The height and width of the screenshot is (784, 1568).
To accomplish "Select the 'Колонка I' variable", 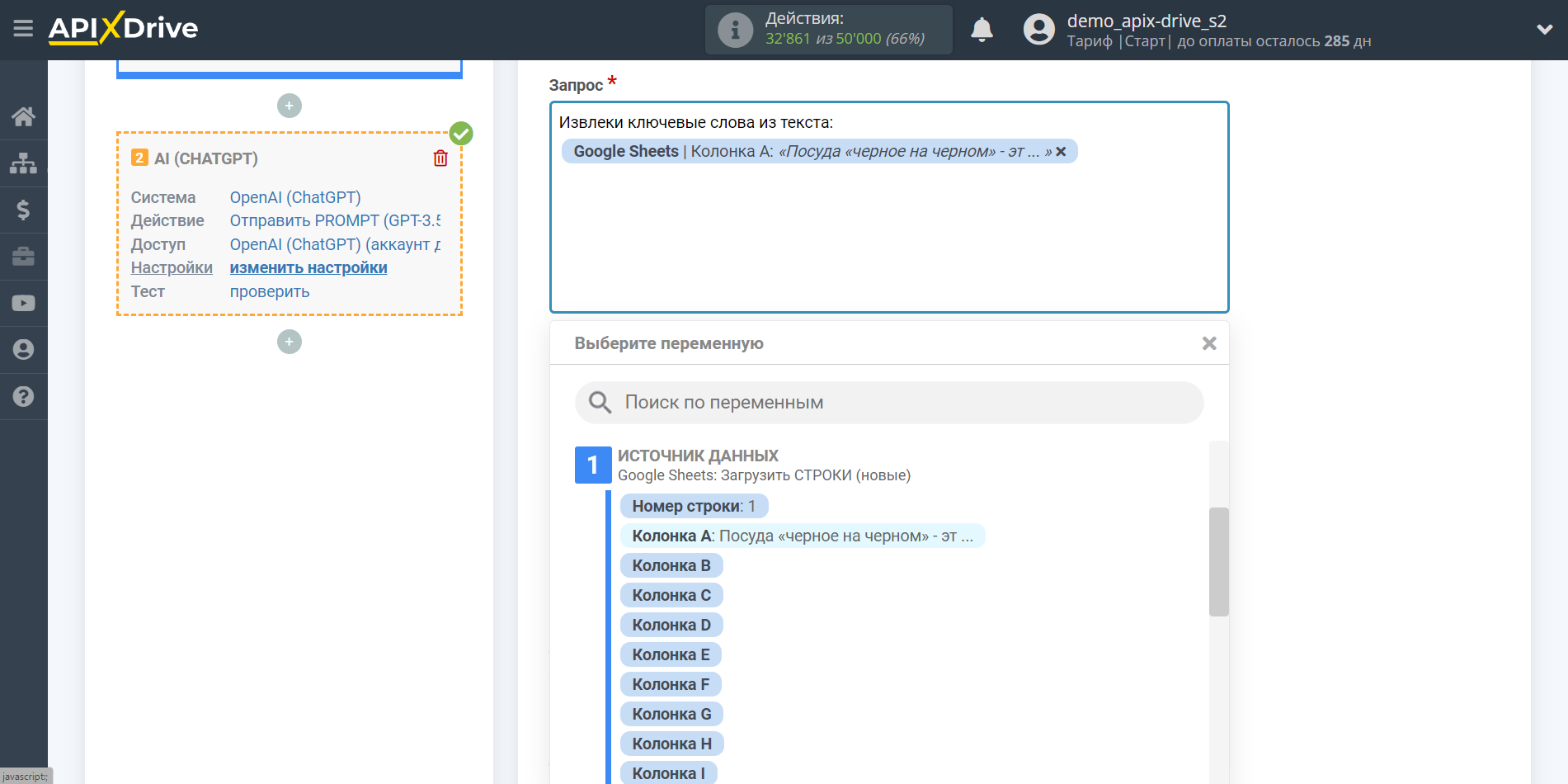I will [668, 773].
